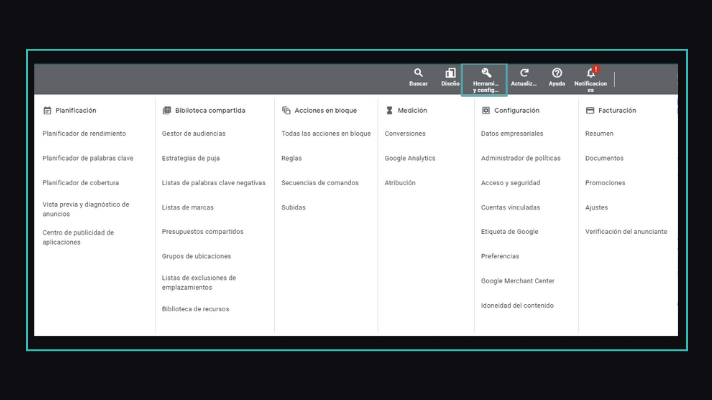Open Administrador de políticas
Screen dimensions: 712x400
tap(520, 158)
